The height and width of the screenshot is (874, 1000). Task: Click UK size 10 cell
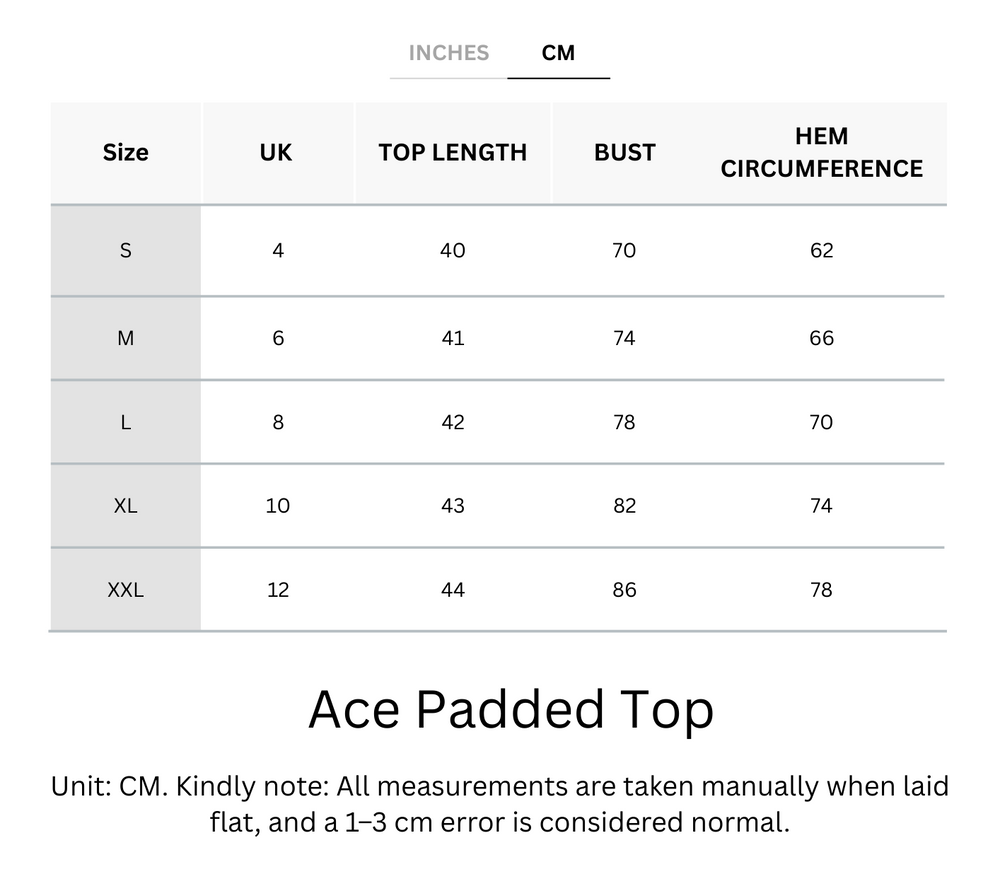tap(277, 506)
